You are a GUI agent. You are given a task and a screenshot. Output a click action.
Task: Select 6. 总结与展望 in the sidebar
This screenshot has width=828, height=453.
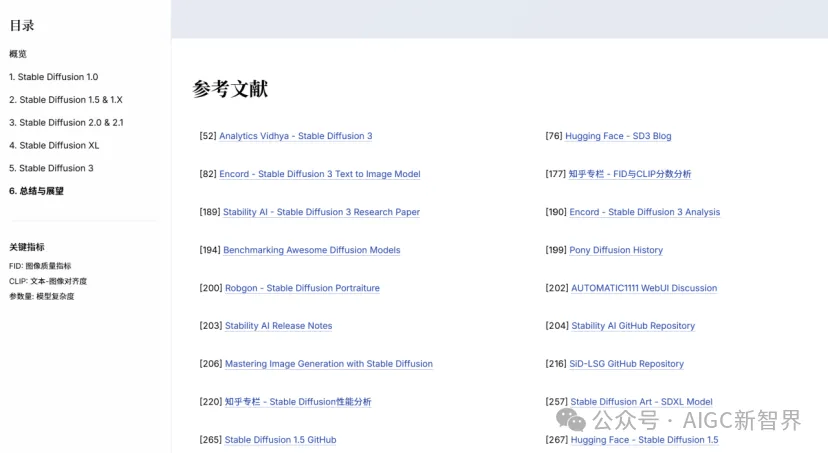[x=36, y=191]
